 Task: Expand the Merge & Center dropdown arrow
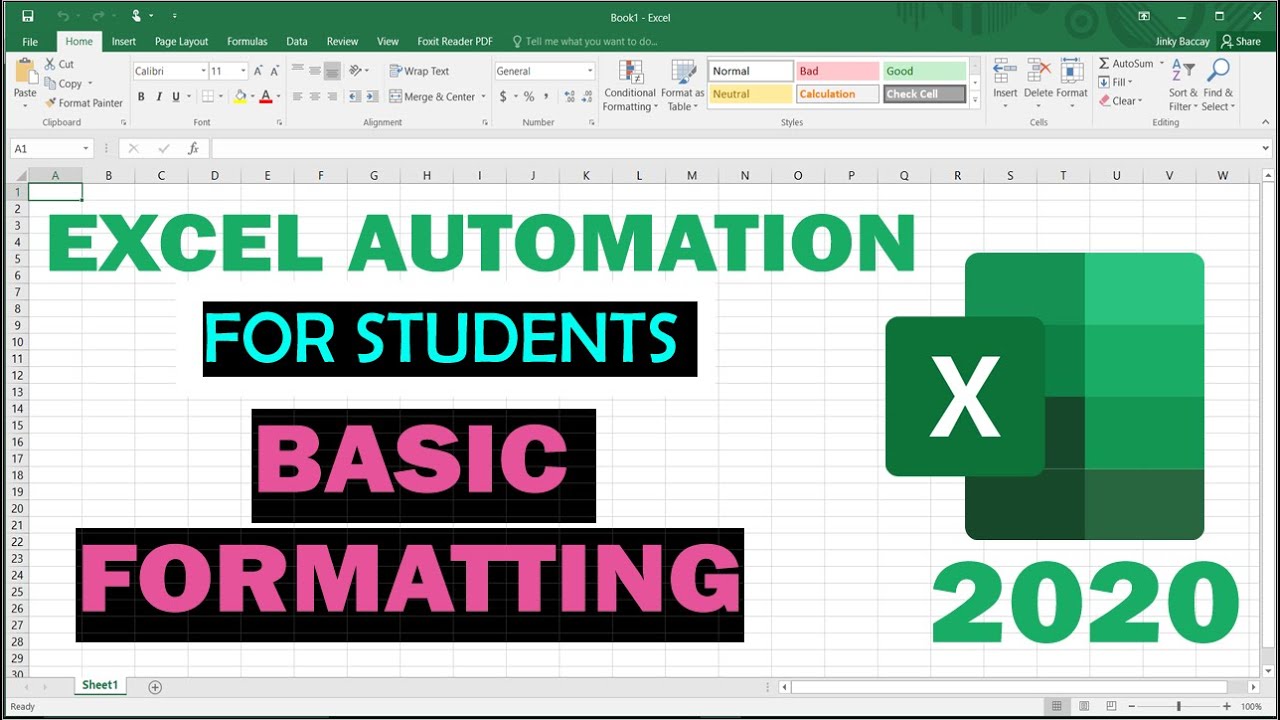point(483,97)
